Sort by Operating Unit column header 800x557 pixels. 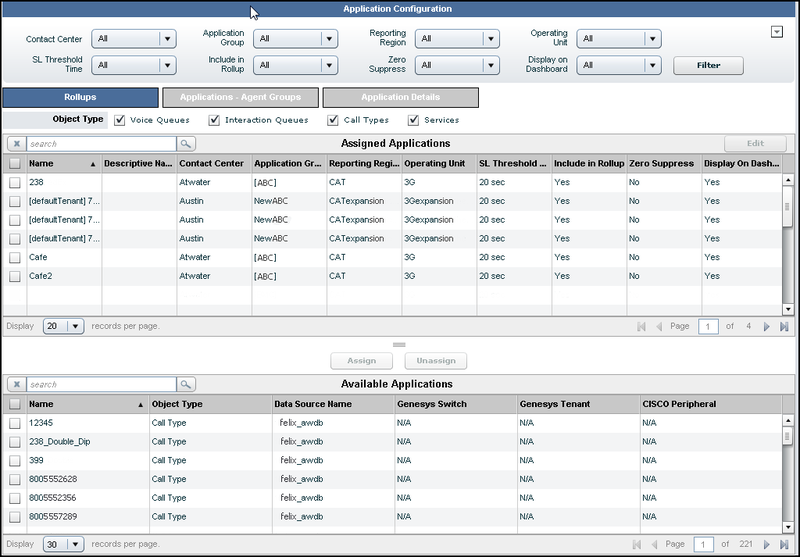click(439, 164)
